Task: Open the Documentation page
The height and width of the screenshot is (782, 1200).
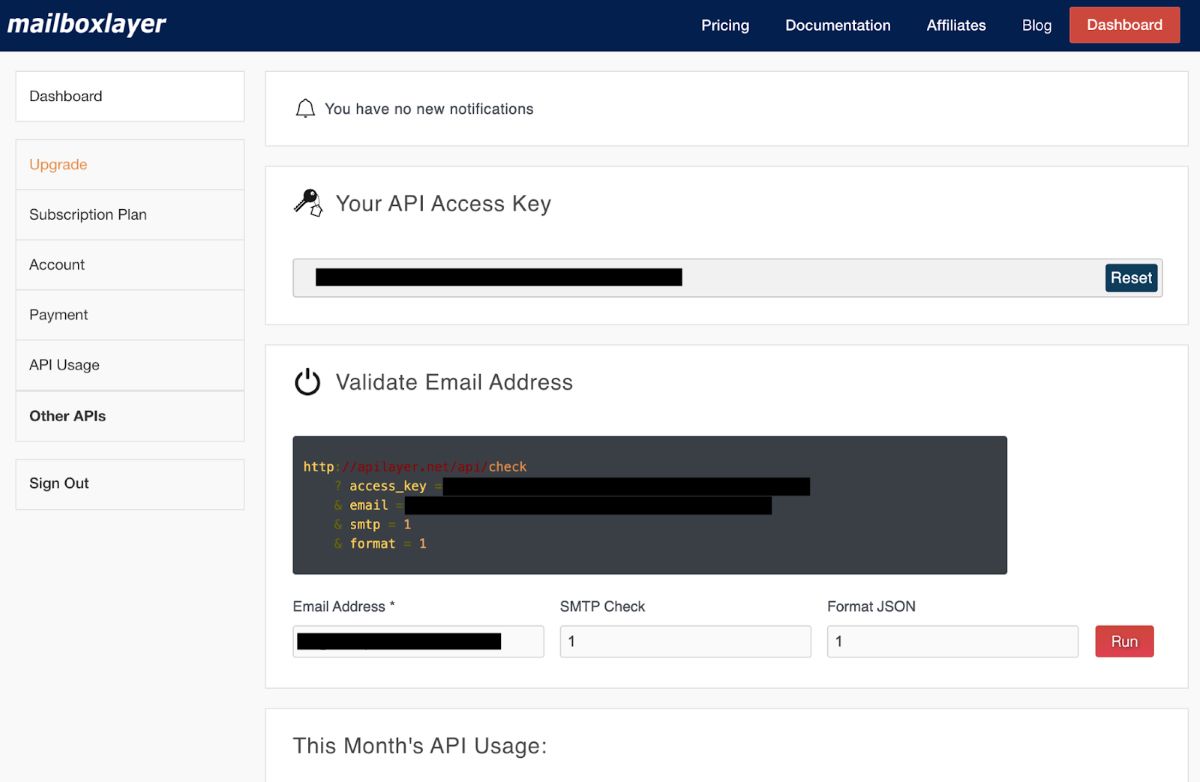Action: point(837,25)
